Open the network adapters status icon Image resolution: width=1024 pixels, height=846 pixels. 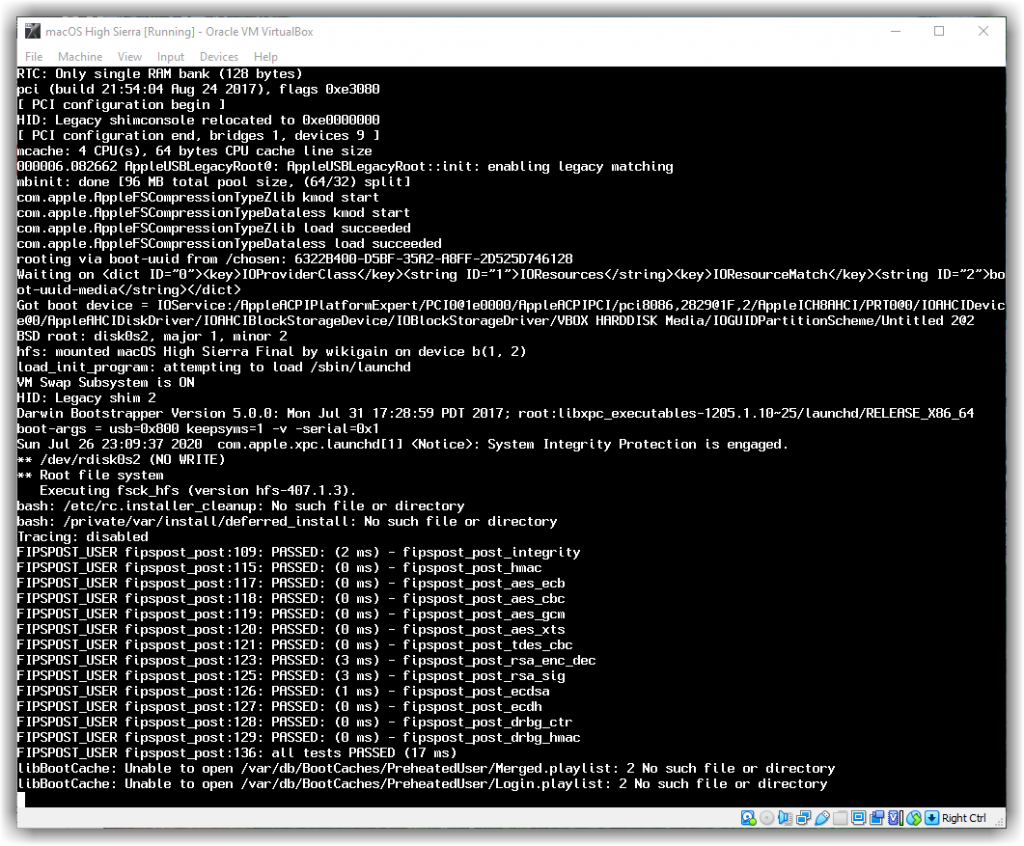point(802,817)
